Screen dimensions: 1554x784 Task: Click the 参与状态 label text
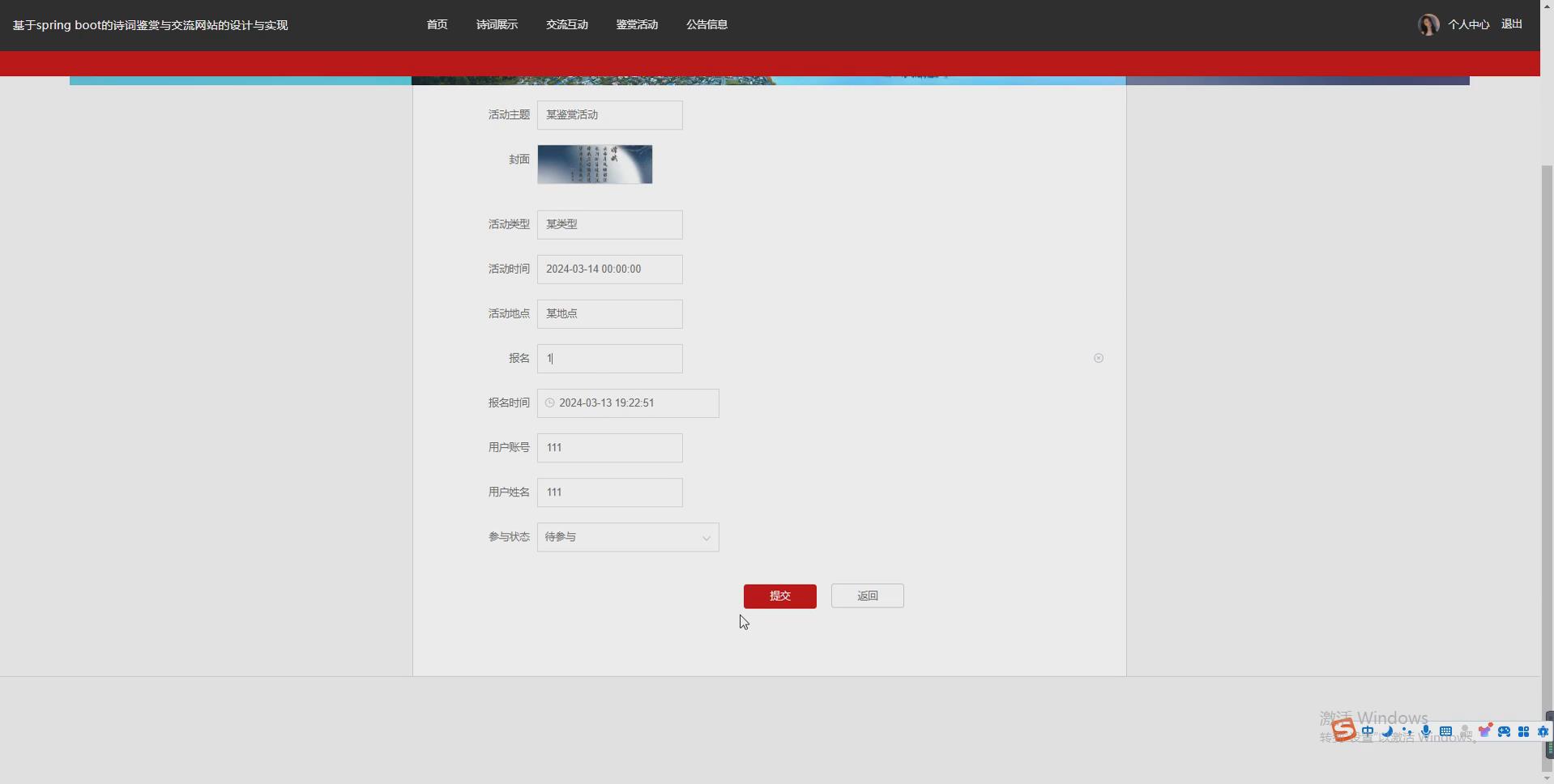(509, 537)
